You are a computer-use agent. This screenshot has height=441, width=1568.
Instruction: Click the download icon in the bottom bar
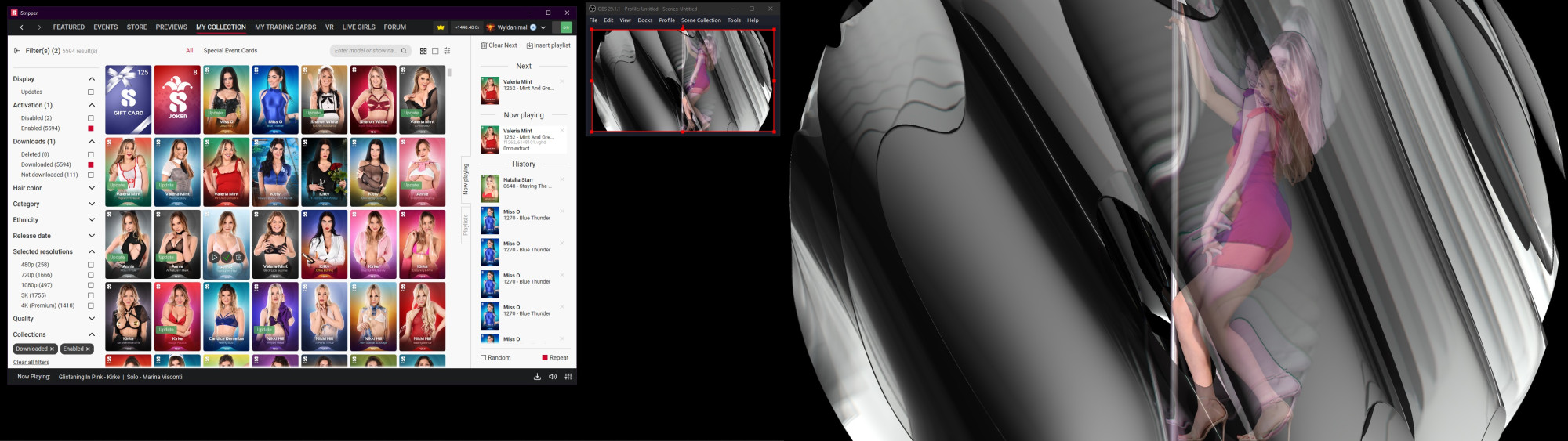pos(537,377)
